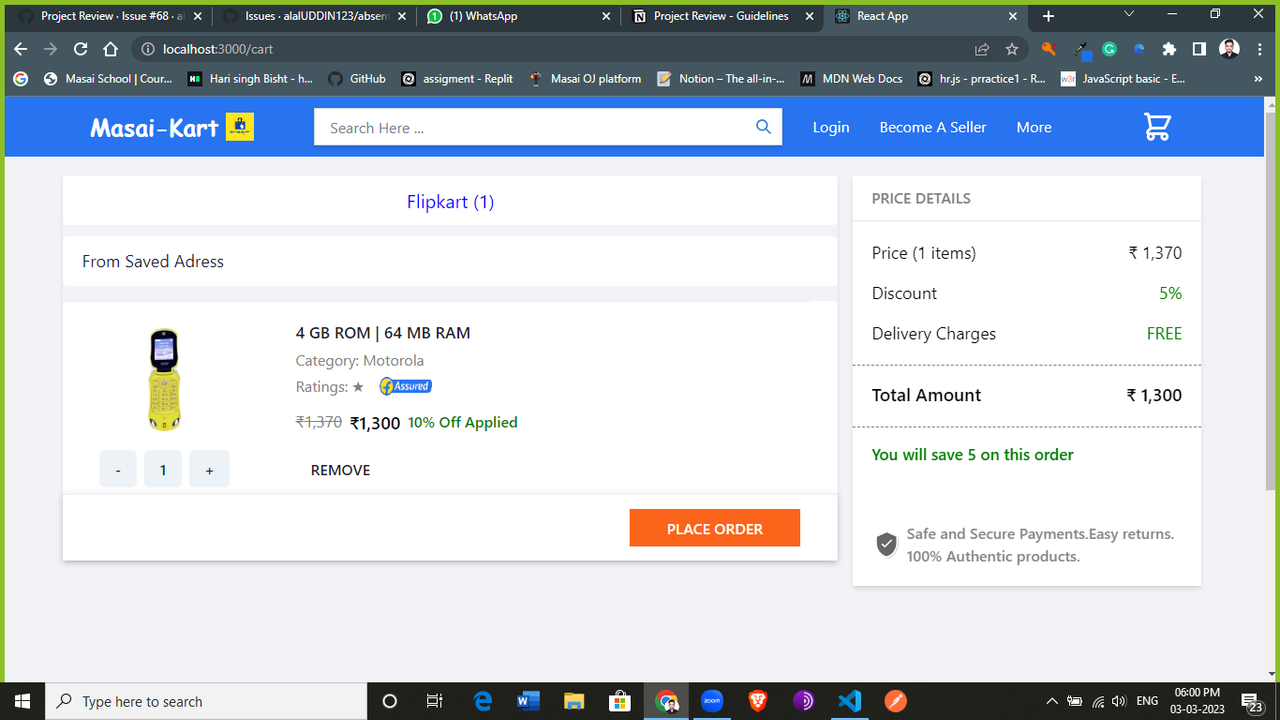Click the volume icon in system tray
The image size is (1280, 720).
click(x=1119, y=701)
